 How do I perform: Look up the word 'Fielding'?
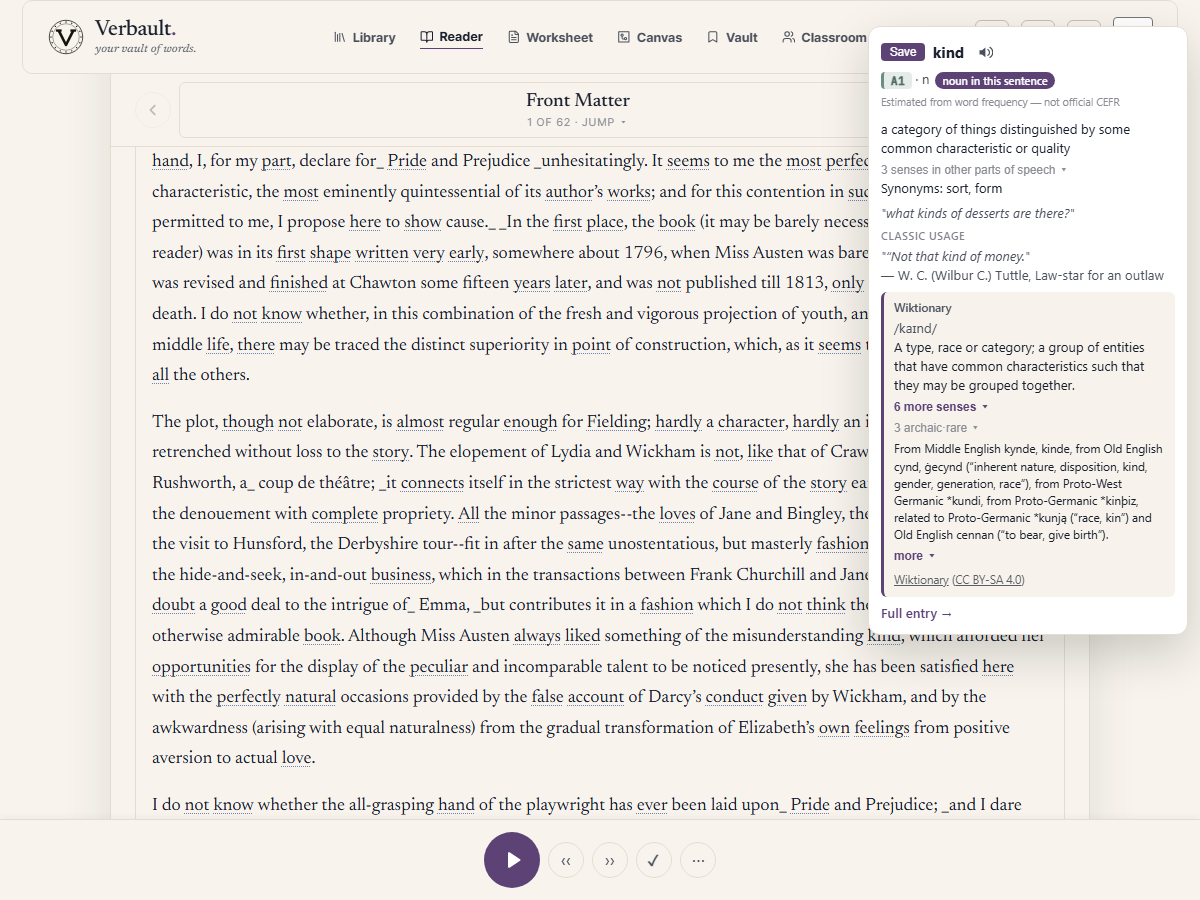tap(616, 422)
